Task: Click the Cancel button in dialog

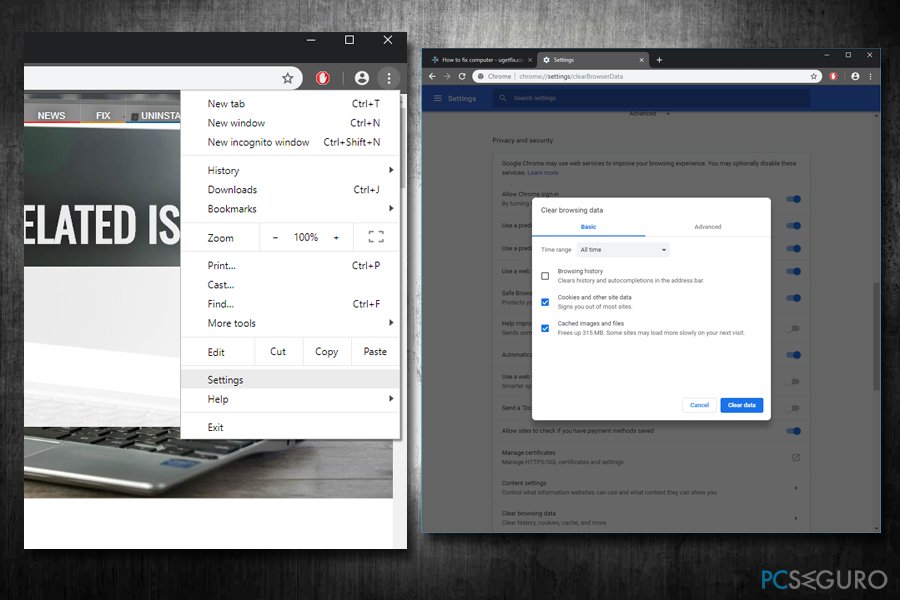Action: 699,405
